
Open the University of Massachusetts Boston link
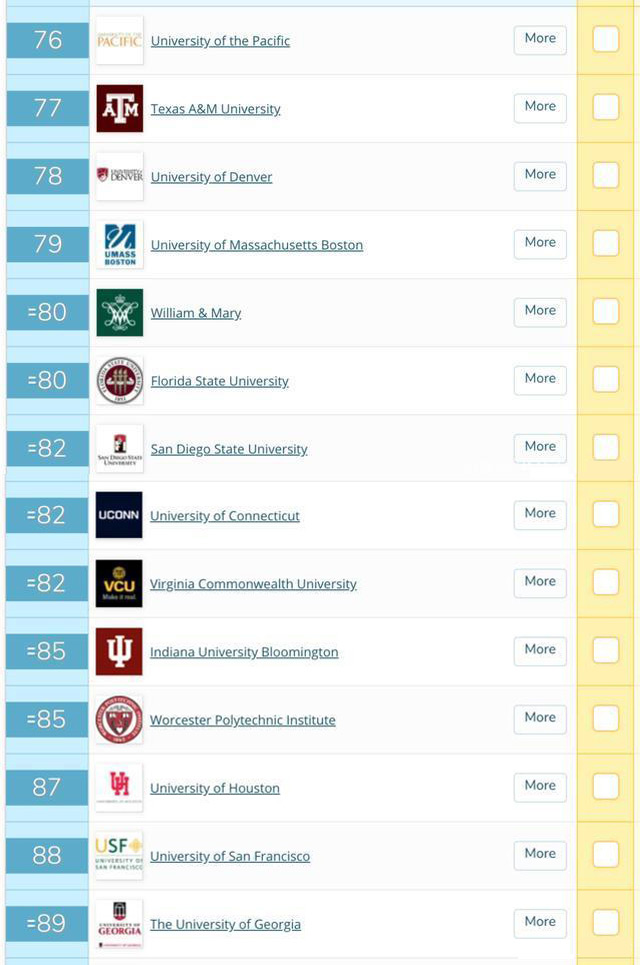point(257,245)
